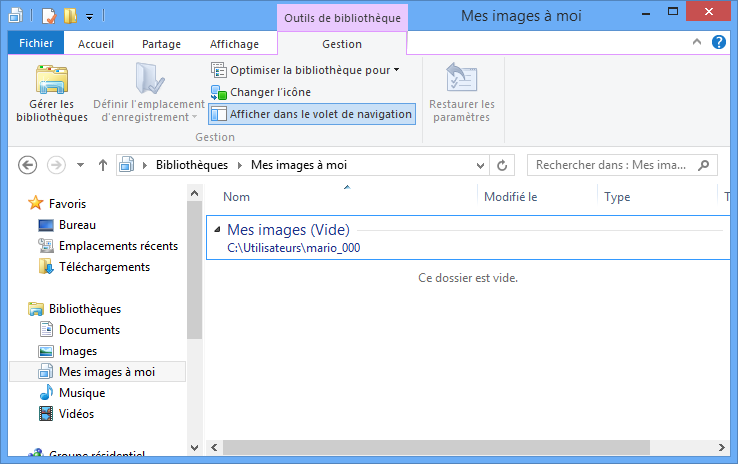Click Restaurer les paramètres
This screenshot has height=464, width=738.
click(462, 94)
